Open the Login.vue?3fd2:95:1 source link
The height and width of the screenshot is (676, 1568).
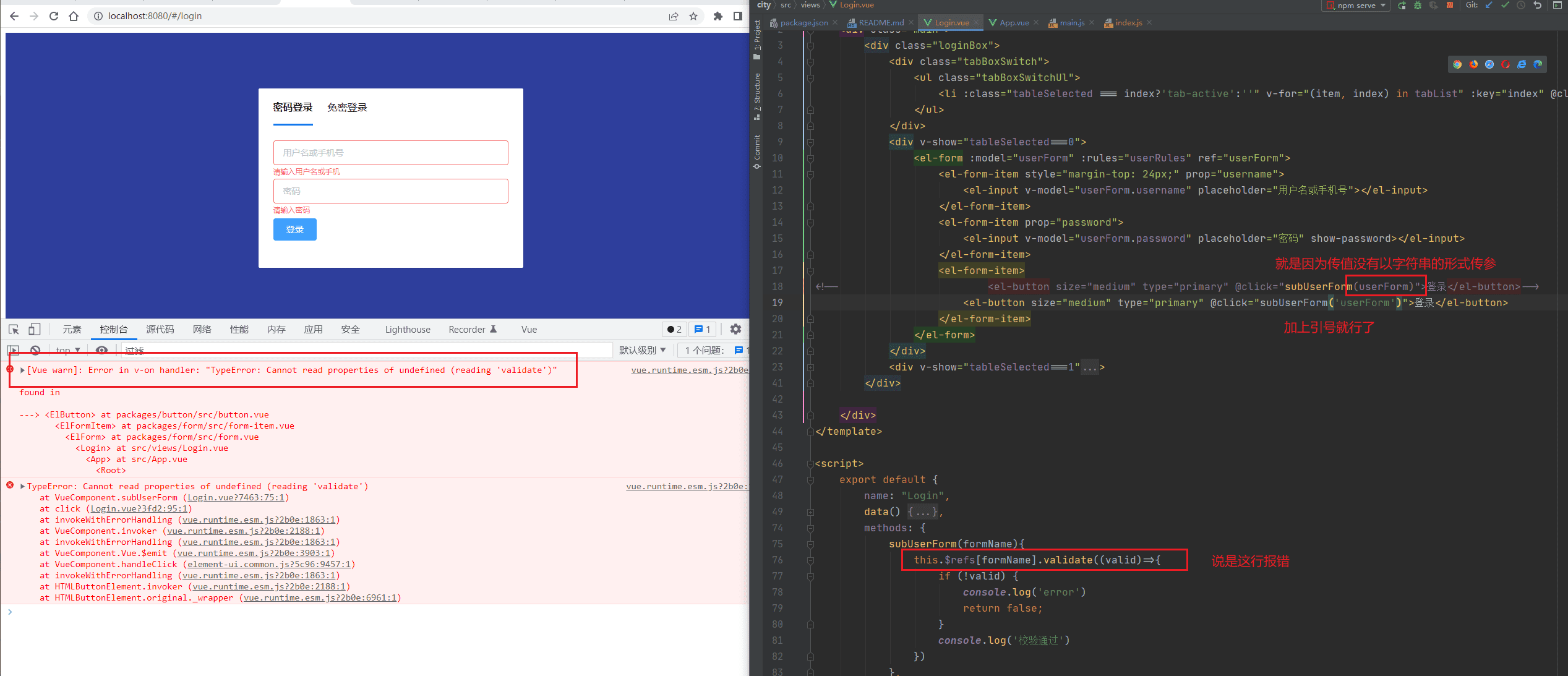[x=139, y=509]
